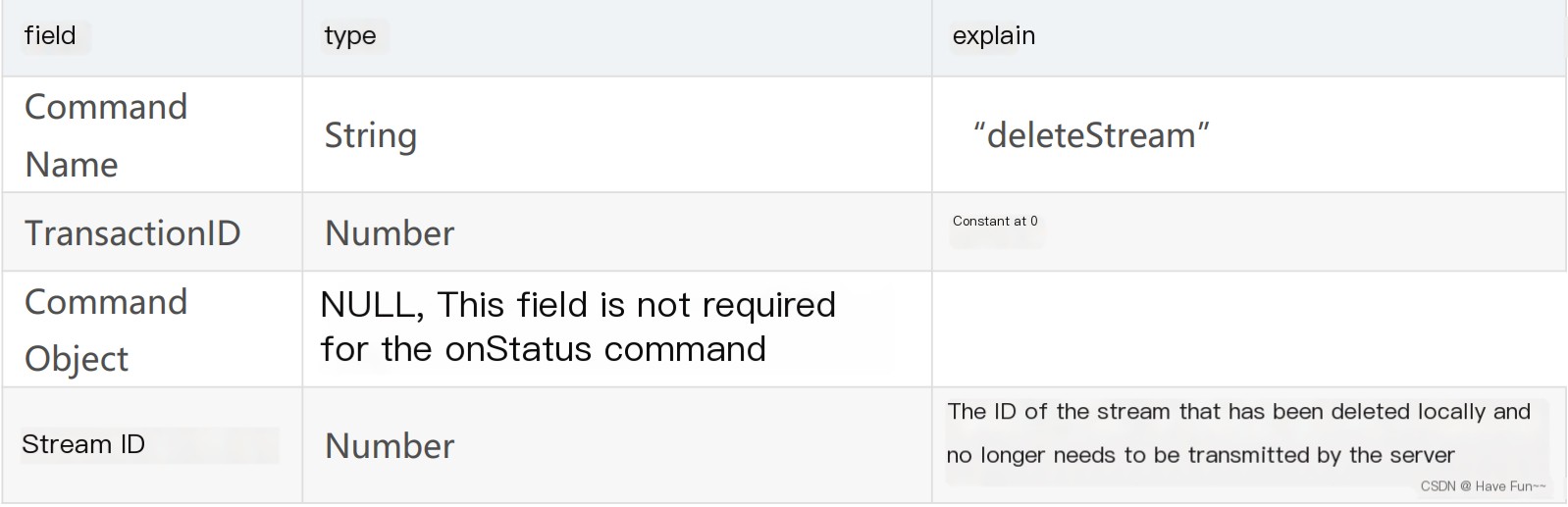The width and height of the screenshot is (1568, 507).
Task: Select the Stream ID field cell
Action: point(83,444)
